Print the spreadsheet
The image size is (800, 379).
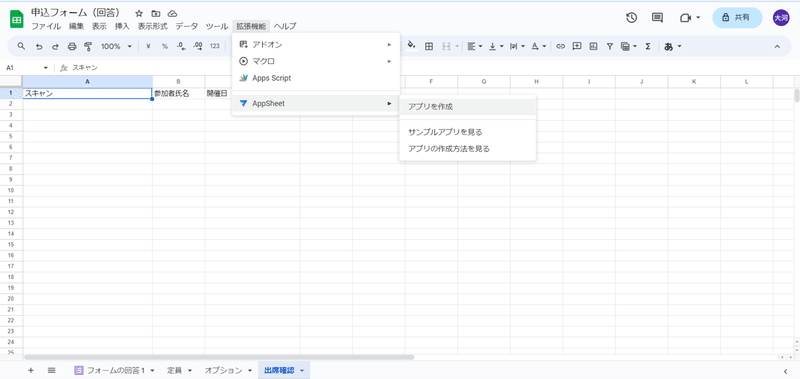(72, 46)
